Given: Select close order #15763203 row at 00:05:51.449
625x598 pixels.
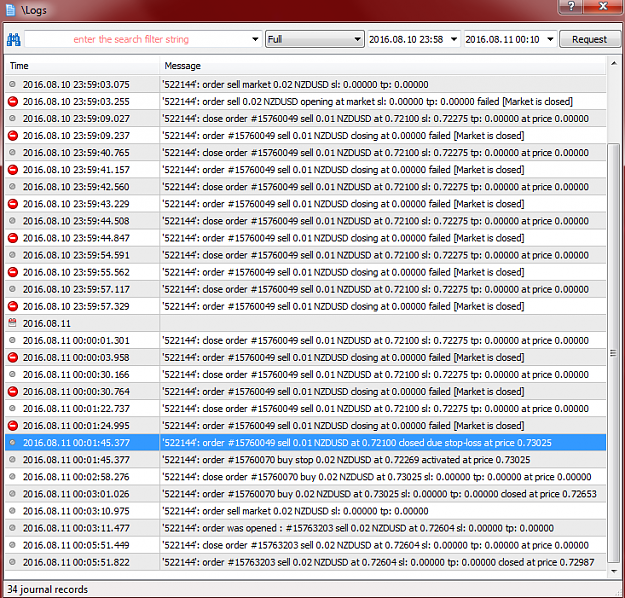Looking at the screenshot, I should [x=305, y=545].
